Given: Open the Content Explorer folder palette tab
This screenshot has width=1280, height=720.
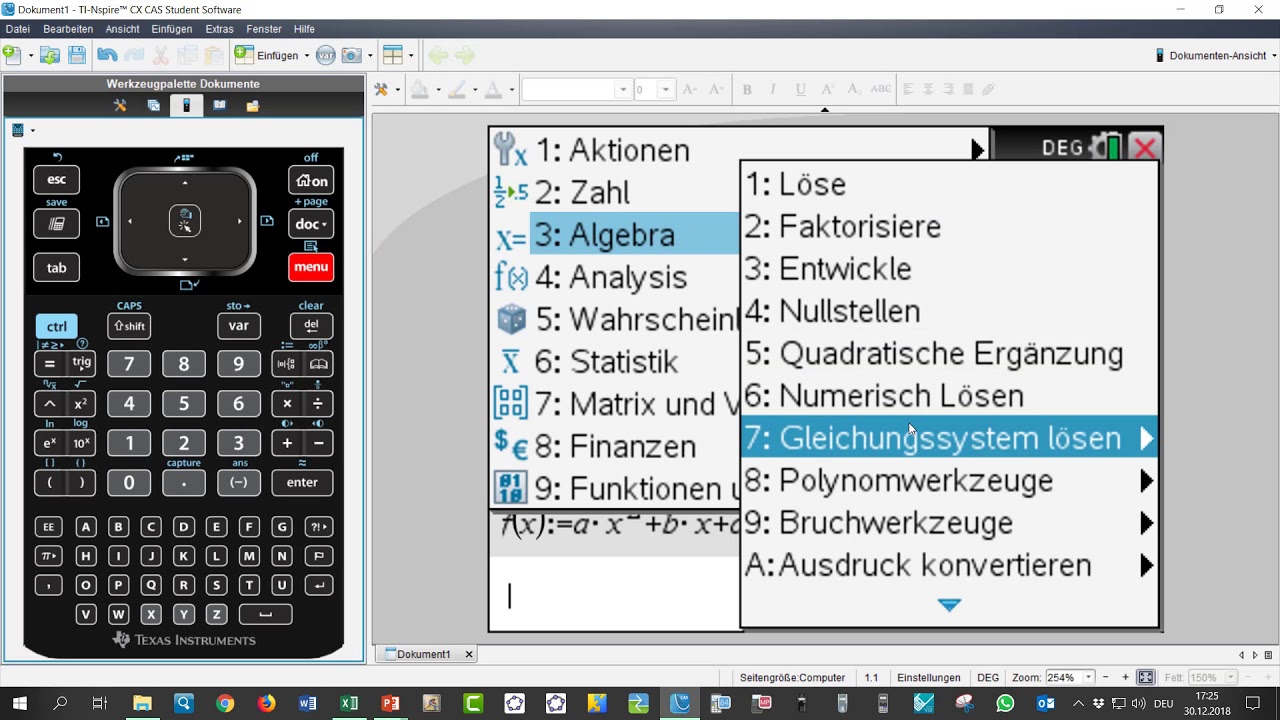Looking at the screenshot, I should 252,105.
